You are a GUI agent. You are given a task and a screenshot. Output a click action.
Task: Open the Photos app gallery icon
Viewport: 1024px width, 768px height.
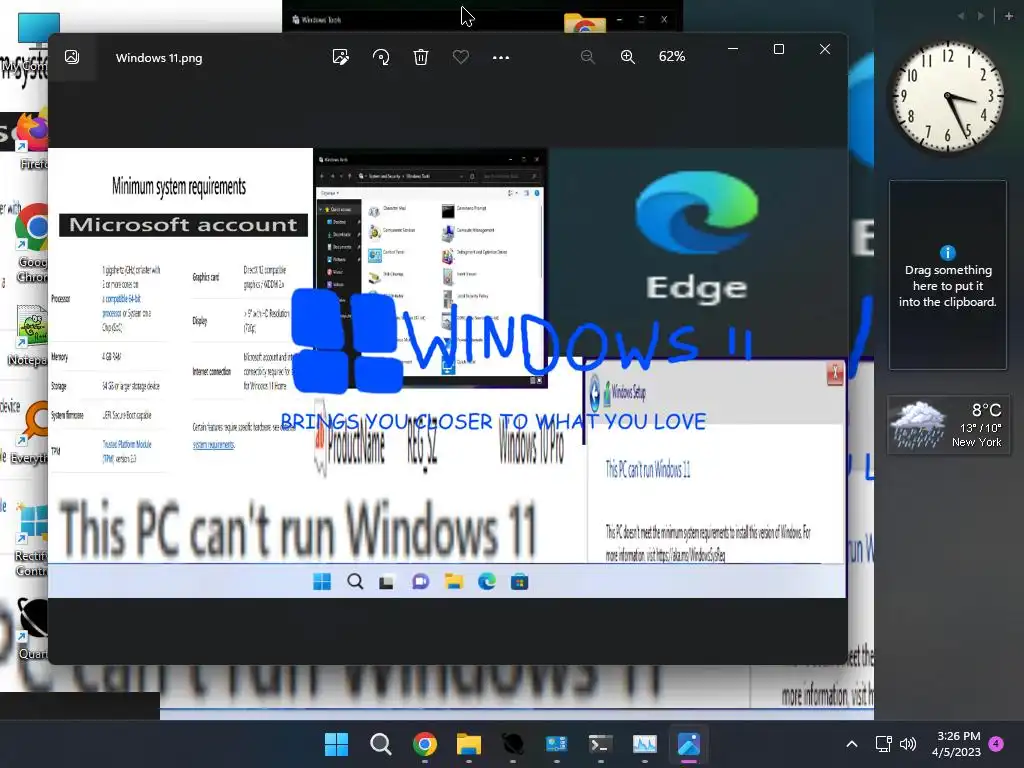pyautogui.click(x=72, y=57)
